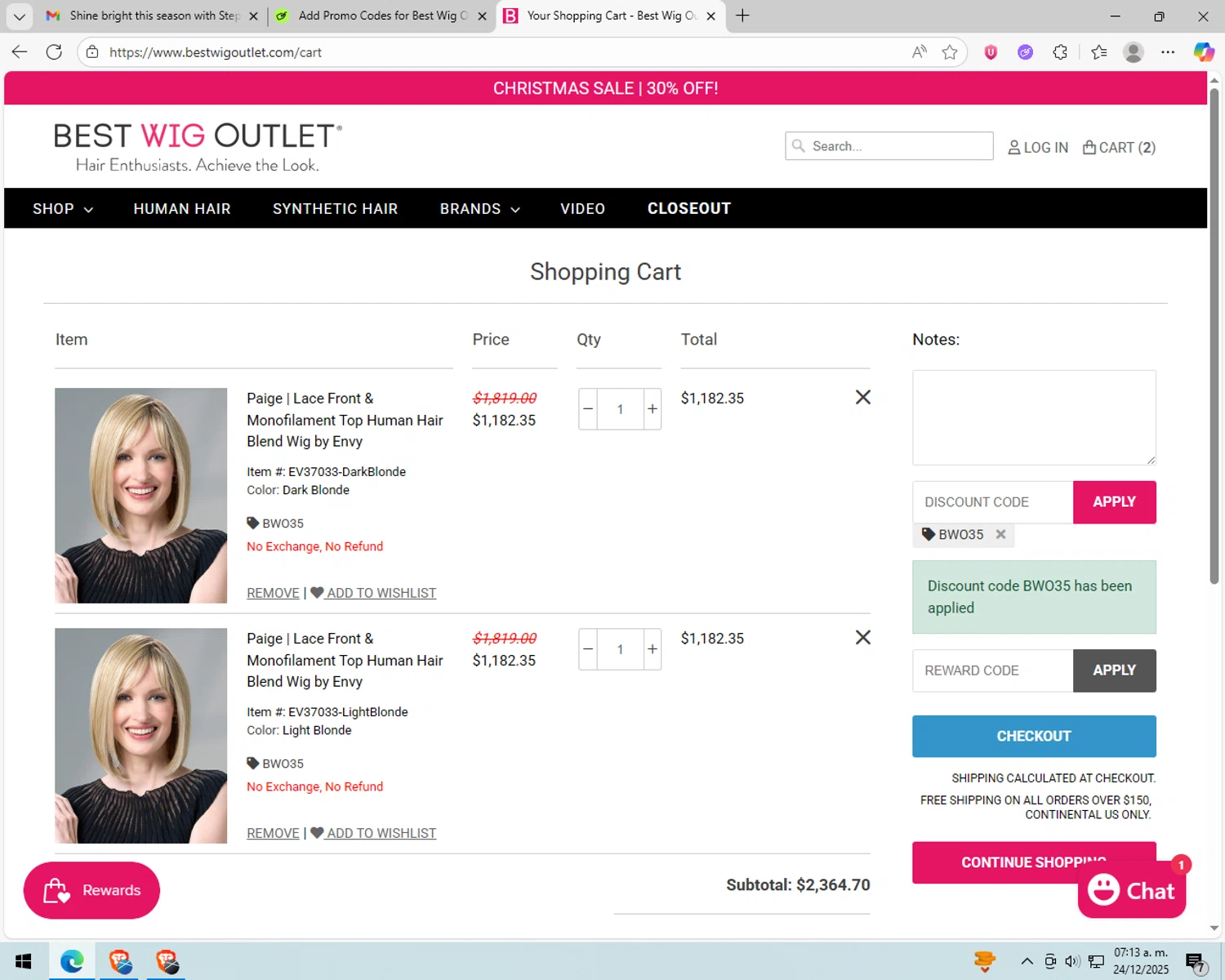Screen dimensions: 1225x980
Task: Delete Dark Blonde wig with X icon
Action: (x=862, y=397)
